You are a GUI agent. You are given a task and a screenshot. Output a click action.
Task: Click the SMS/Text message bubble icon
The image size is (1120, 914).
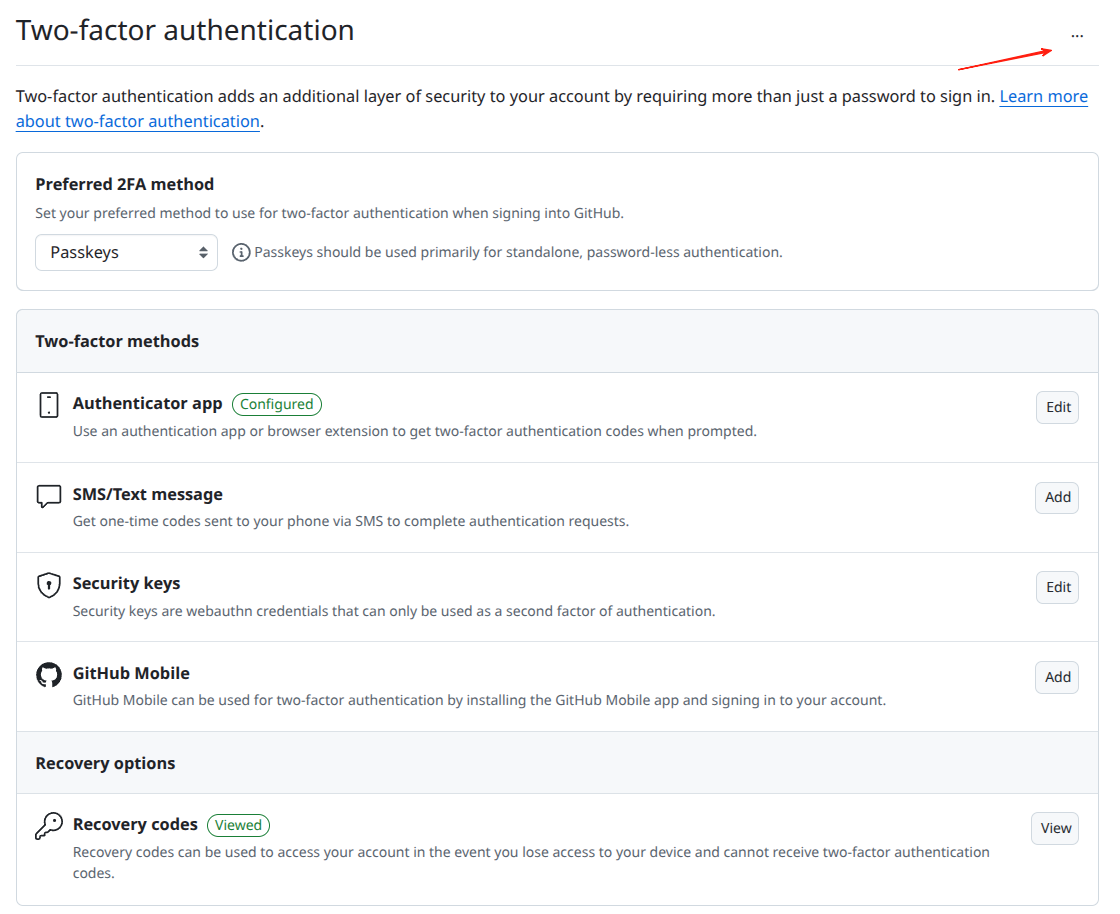click(49, 496)
